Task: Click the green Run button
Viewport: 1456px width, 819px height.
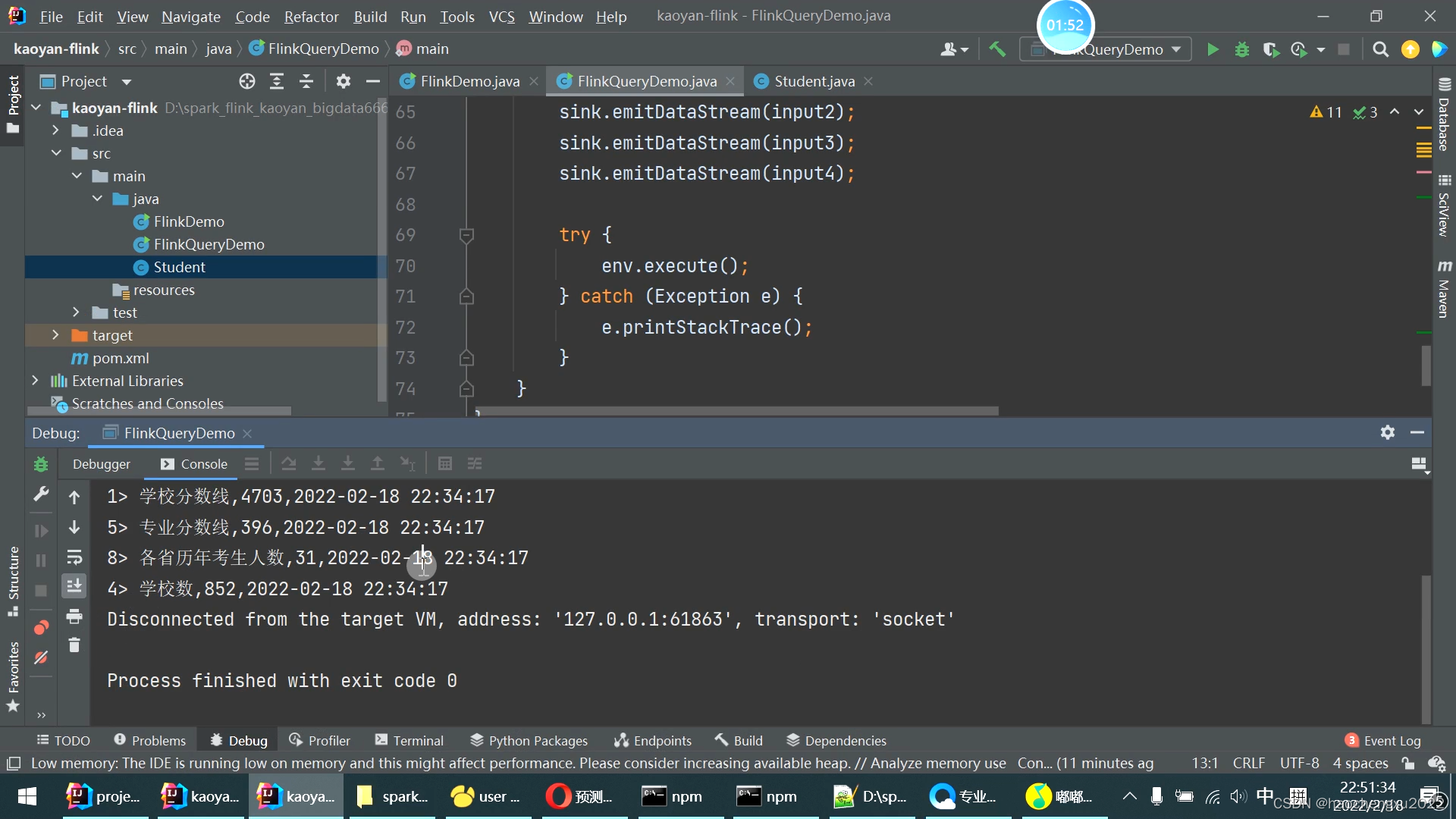Action: [x=1213, y=49]
